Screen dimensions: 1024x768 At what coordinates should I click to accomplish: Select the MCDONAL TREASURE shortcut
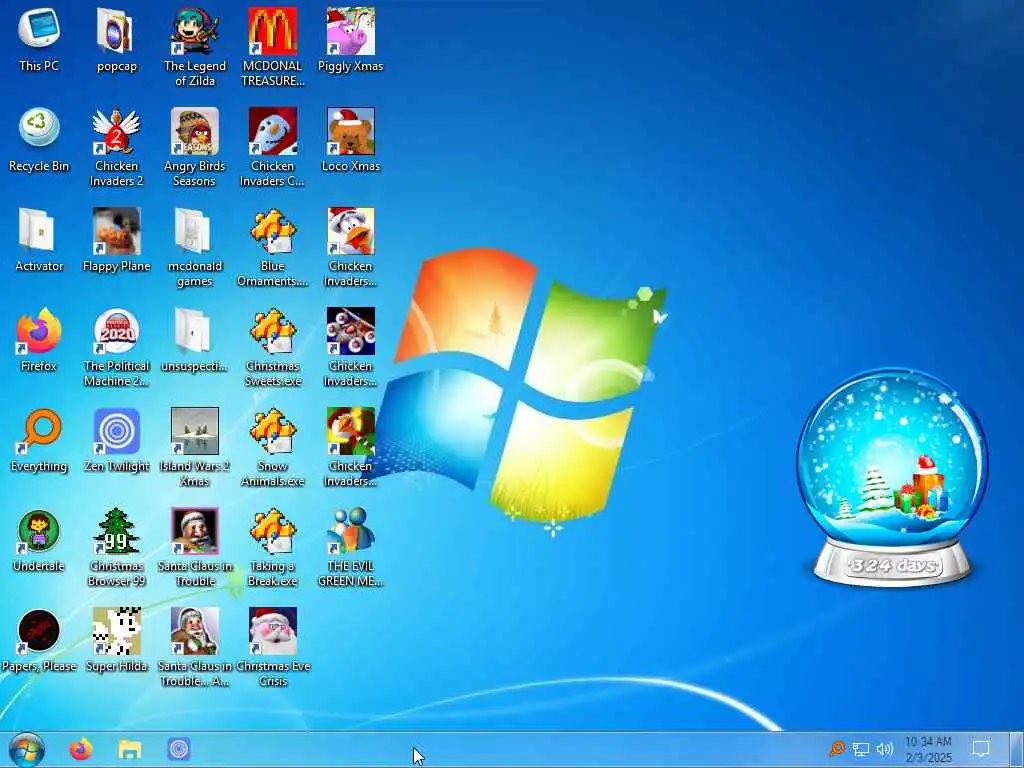coord(273,47)
